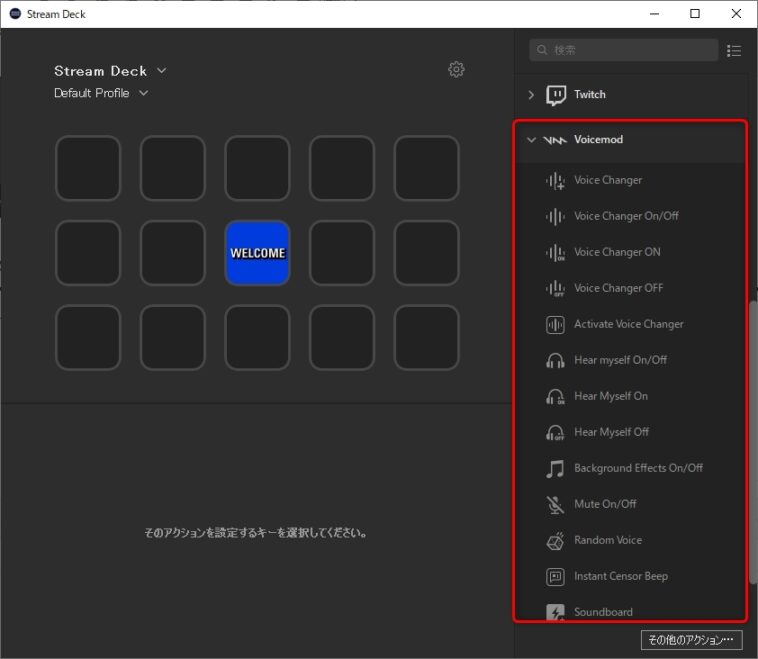Expand the Twitch category chevron
Viewport: 758px width, 659px height.
point(531,95)
